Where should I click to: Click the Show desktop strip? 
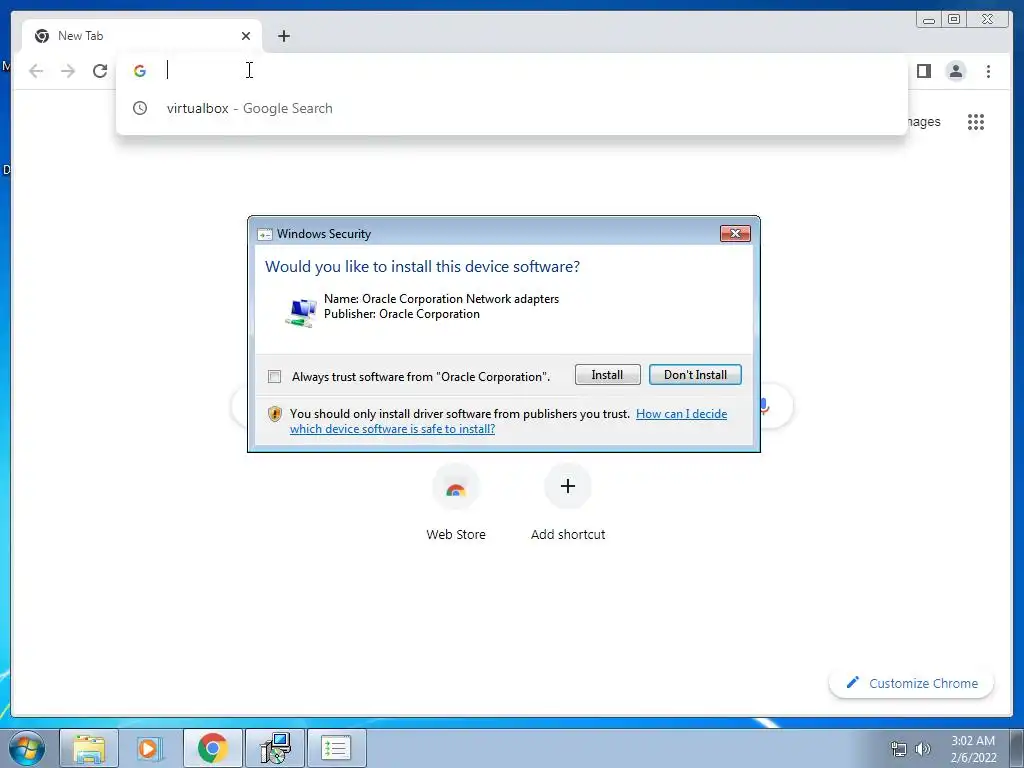pos(1016,748)
